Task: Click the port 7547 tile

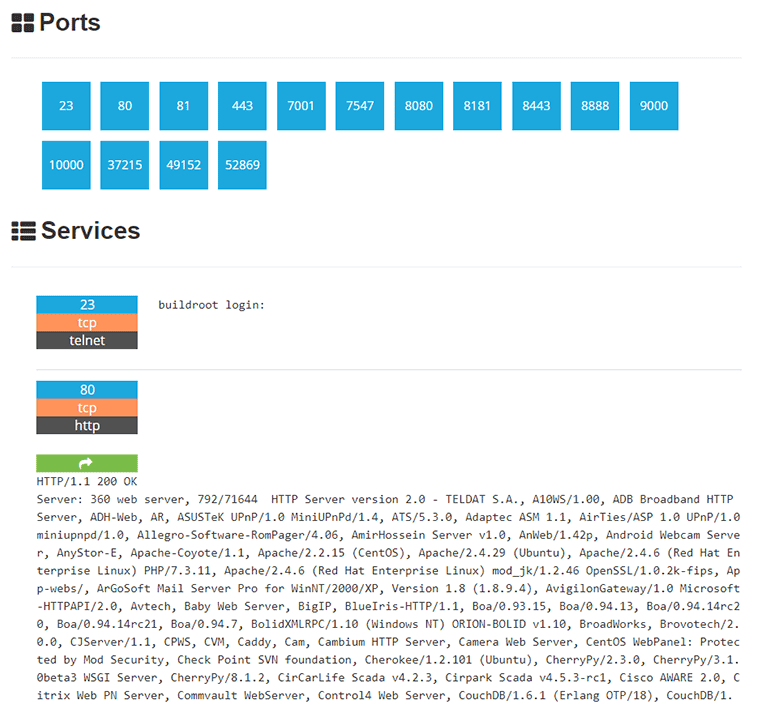Action: [x=360, y=106]
